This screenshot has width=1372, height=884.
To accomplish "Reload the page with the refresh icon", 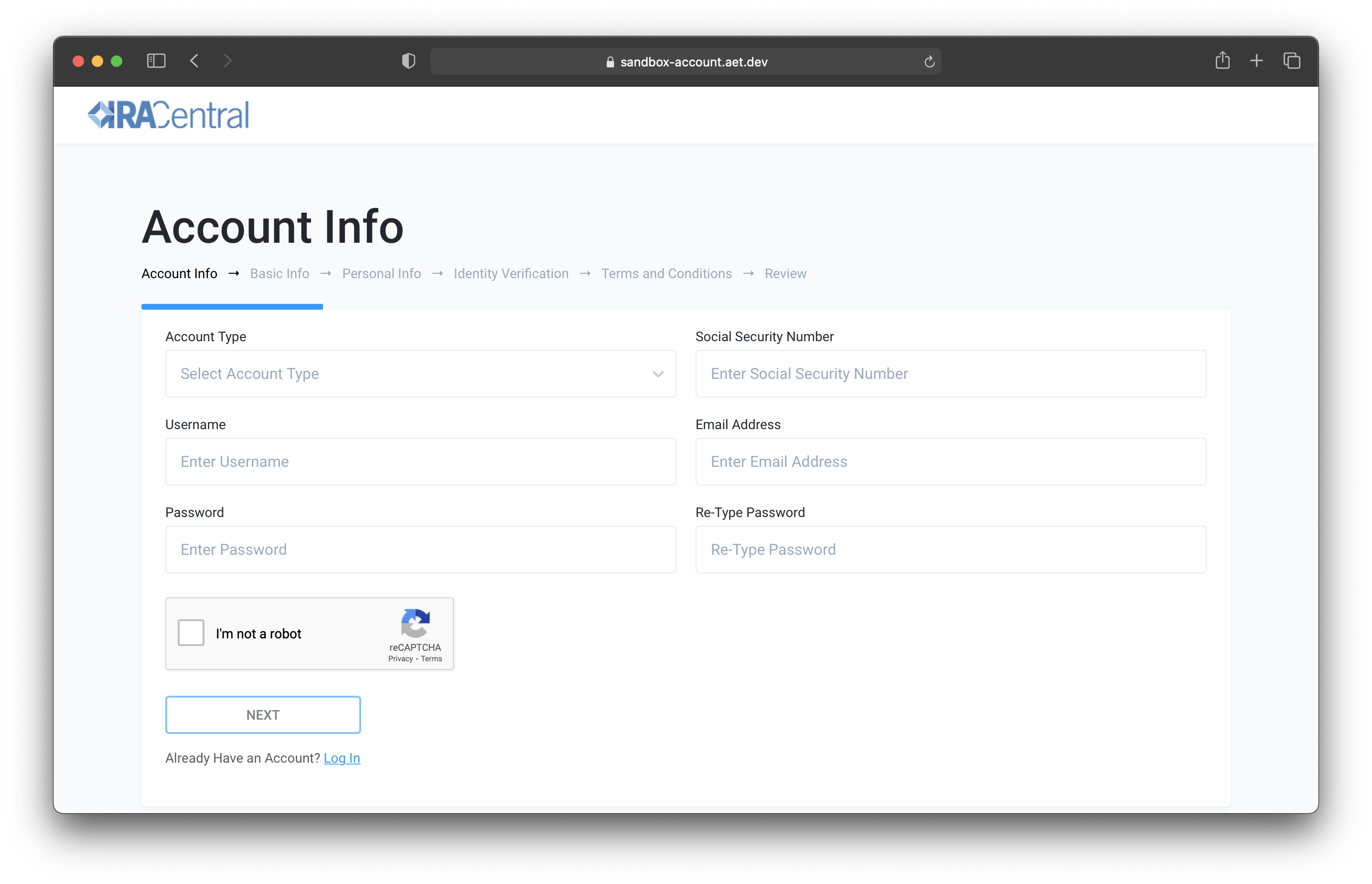I will click(929, 62).
